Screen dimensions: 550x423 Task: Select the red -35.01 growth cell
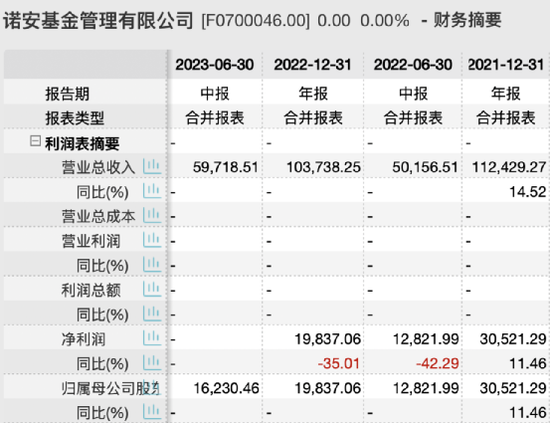point(339,363)
